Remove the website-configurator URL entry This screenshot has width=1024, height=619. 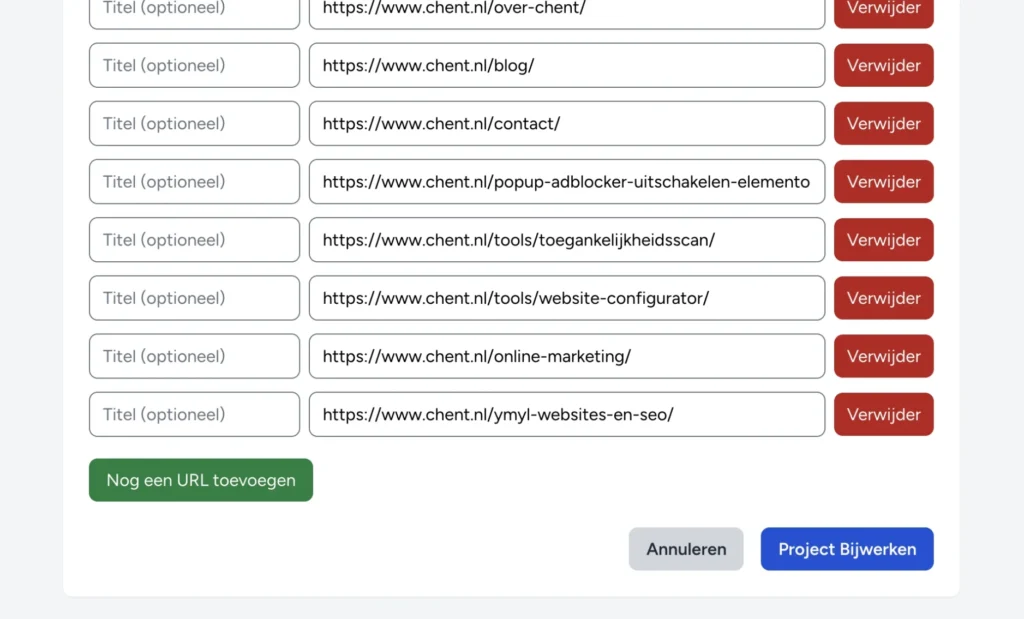click(883, 297)
